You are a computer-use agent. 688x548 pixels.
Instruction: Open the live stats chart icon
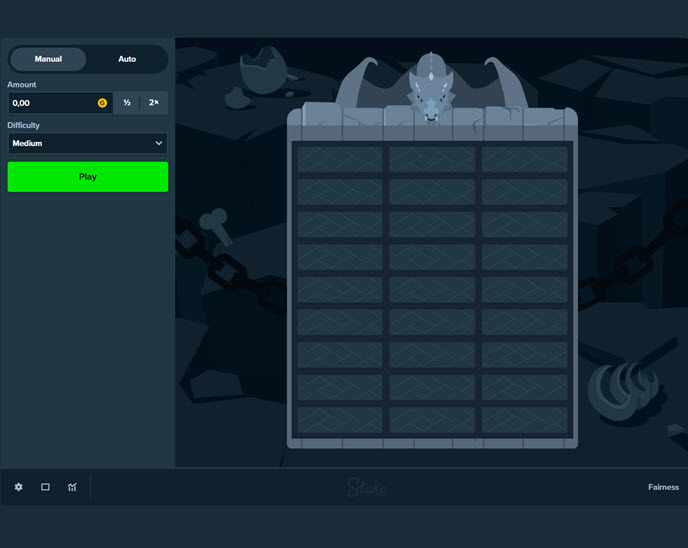click(x=72, y=487)
